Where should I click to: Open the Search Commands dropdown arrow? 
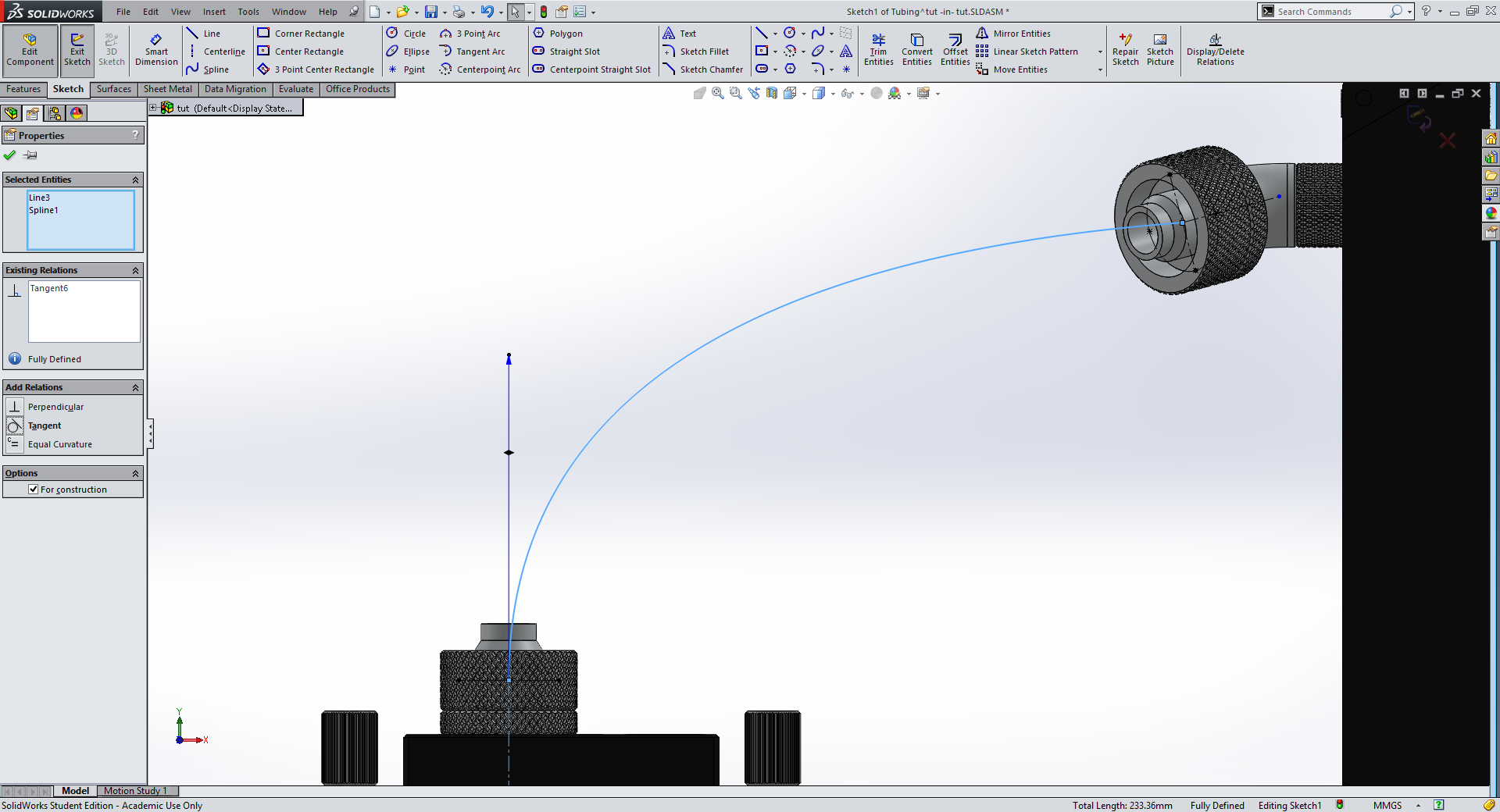pyautogui.click(x=1409, y=12)
